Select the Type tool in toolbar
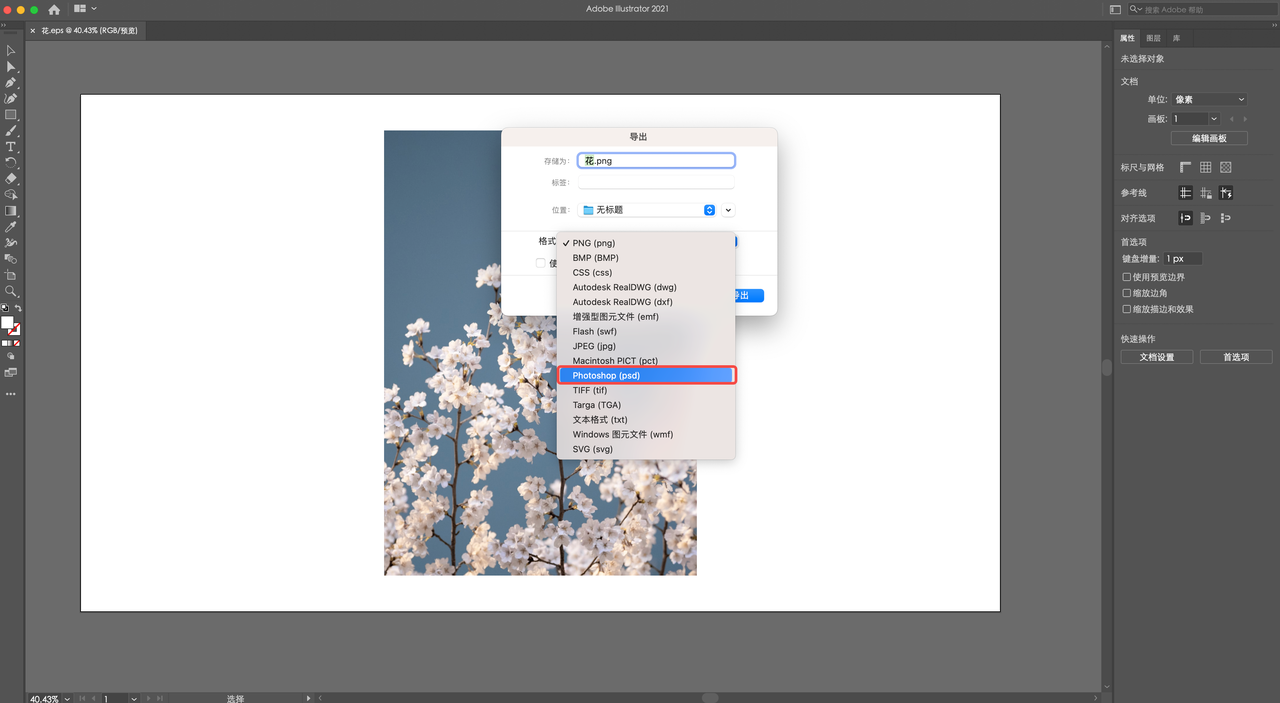 11,147
